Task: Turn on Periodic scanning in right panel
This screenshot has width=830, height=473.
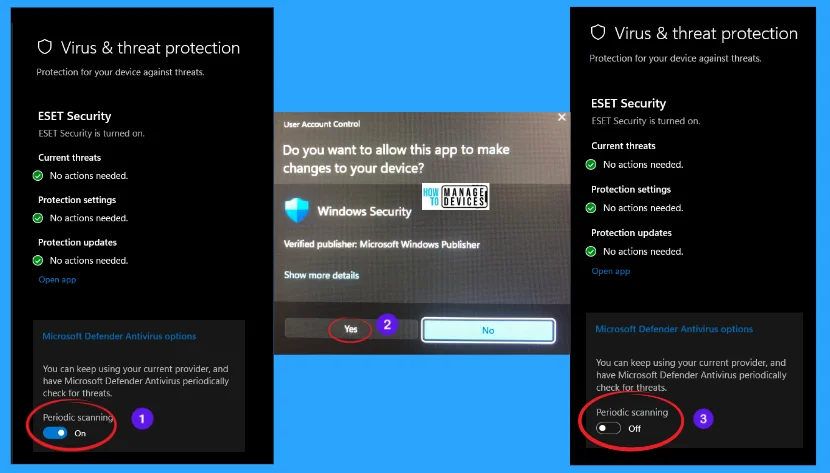Action: point(608,428)
